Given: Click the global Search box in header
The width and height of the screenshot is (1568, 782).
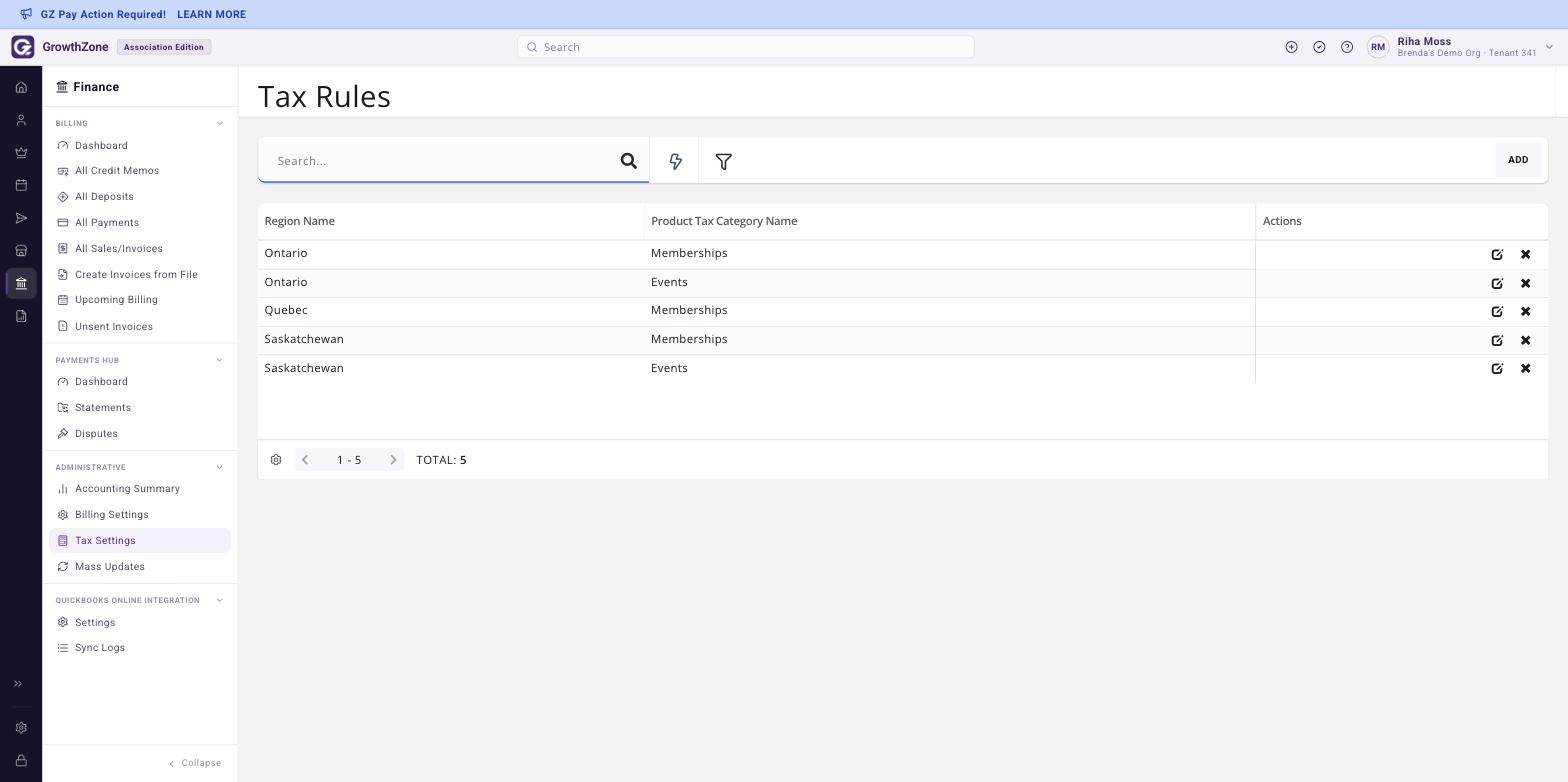Looking at the screenshot, I should 746,47.
